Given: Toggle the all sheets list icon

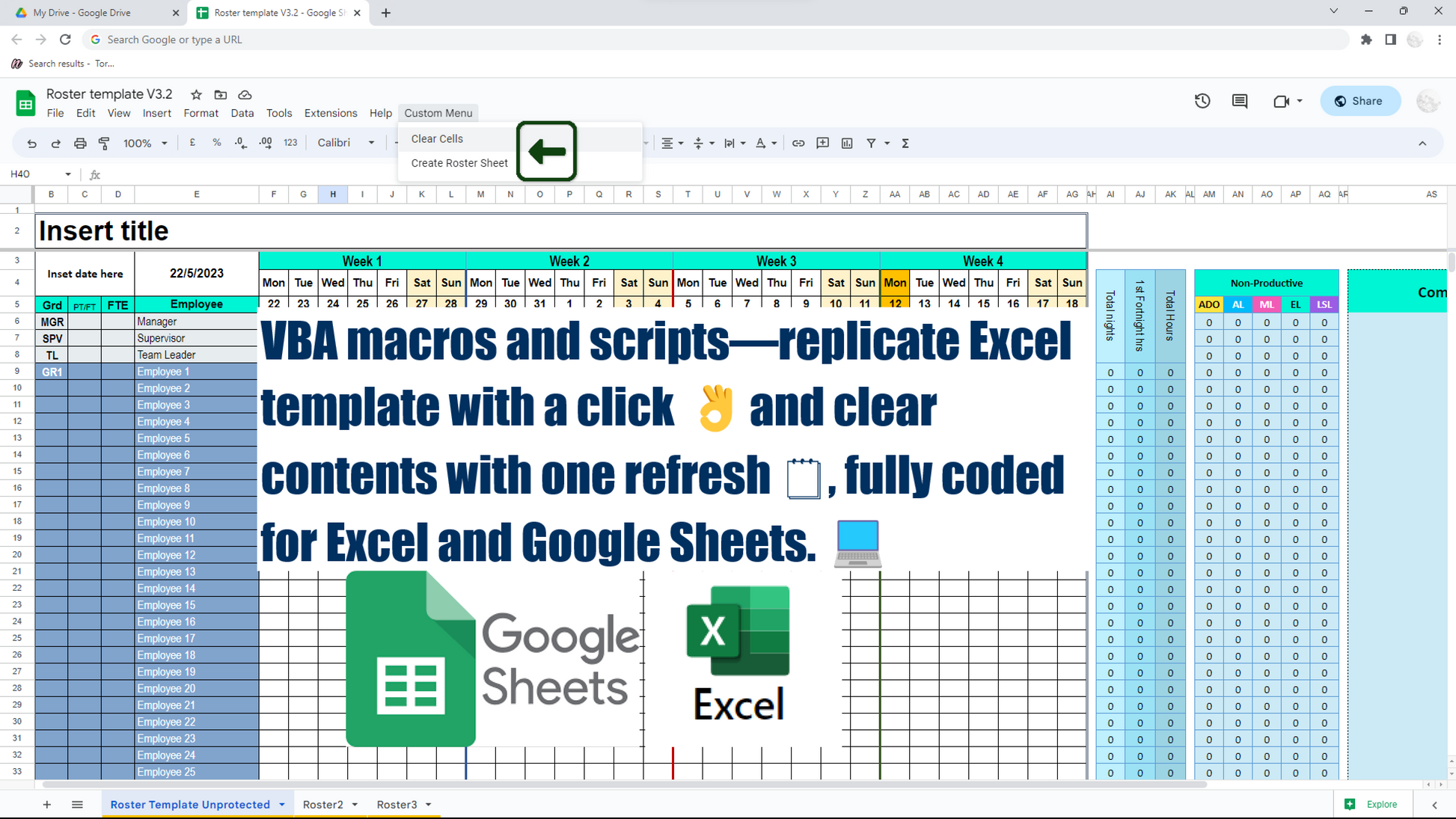Looking at the screenshot, I should pos(77,804).
